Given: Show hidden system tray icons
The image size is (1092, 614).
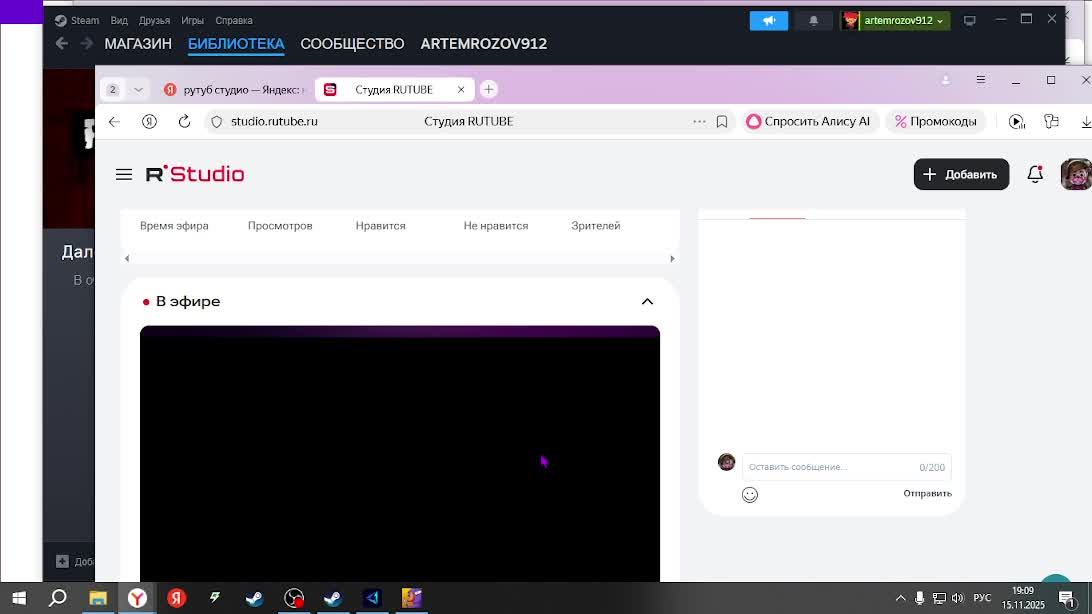Looking at the screenshot, I should 900,598.
